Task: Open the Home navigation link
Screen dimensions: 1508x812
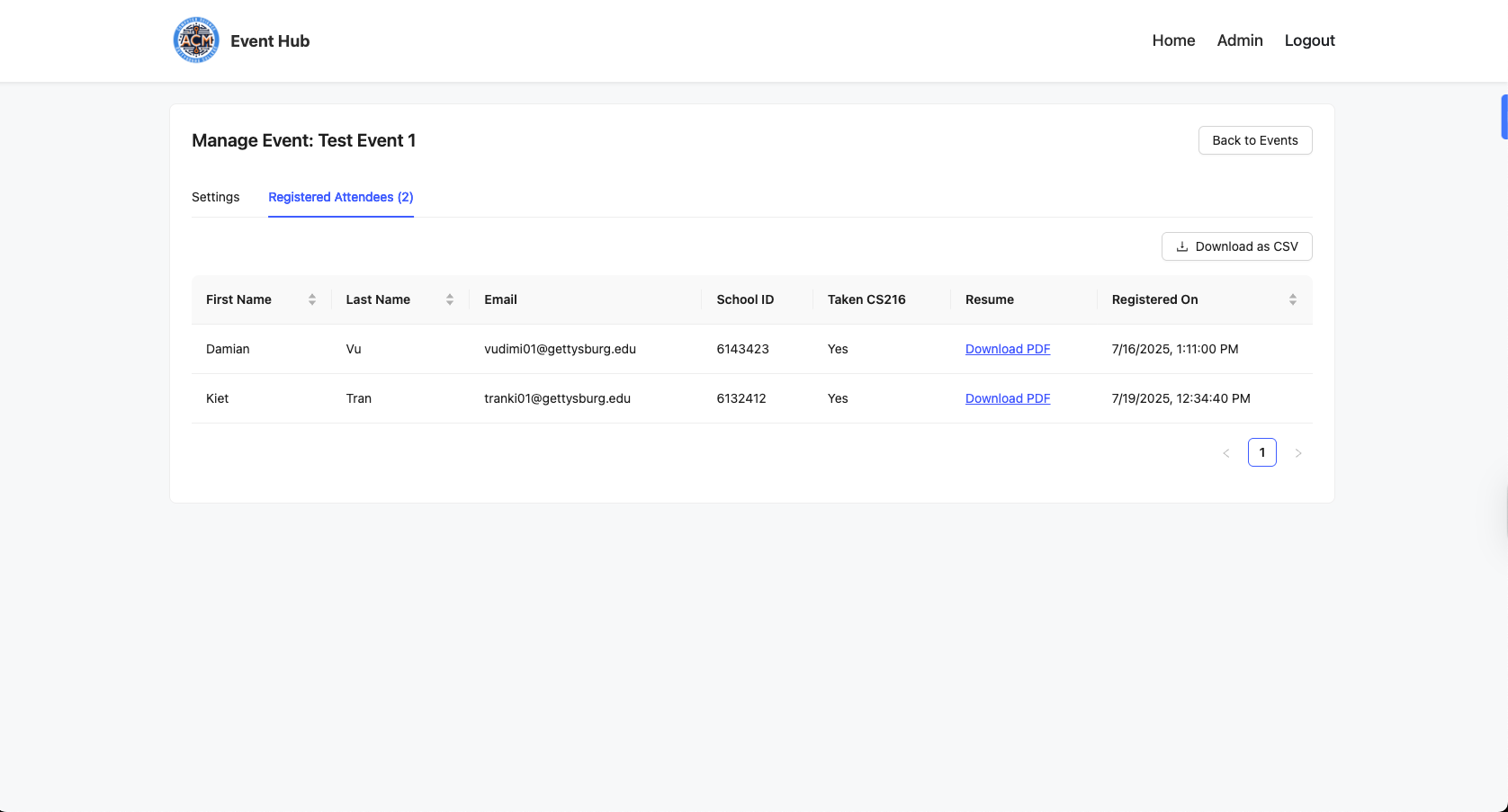Action: [x=1173, y=40]
